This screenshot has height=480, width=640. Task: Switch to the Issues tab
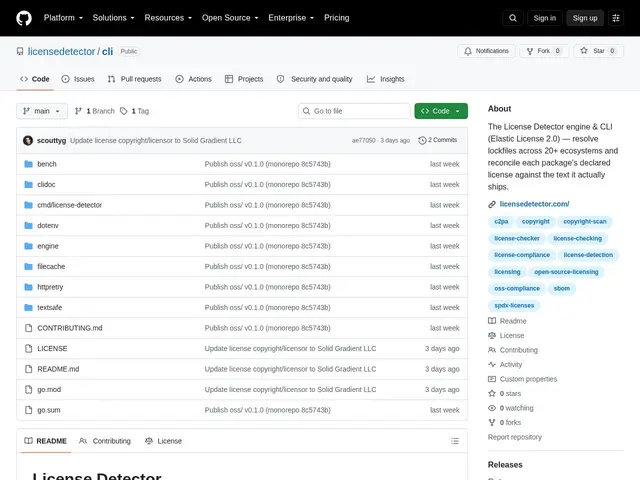click(78, 79)
